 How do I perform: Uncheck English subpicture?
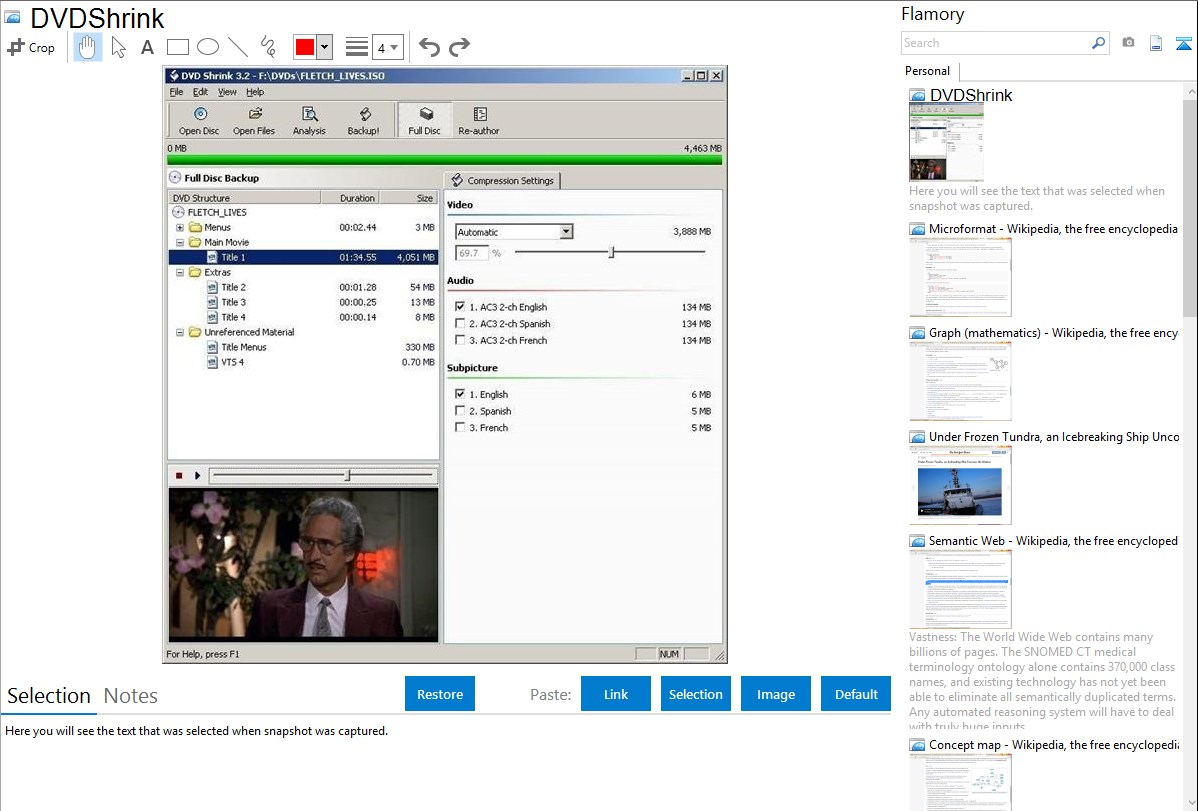pyautogui.click(x=460, y=394)
